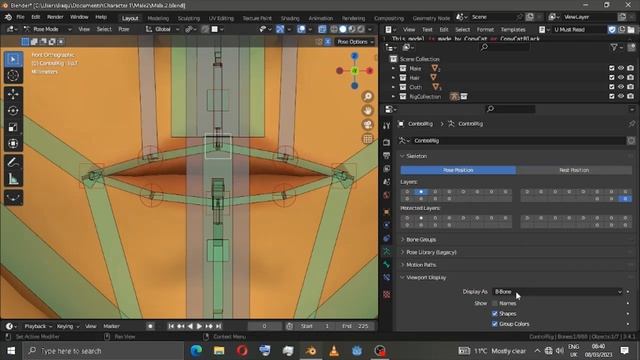The width and height of the screenshot is (640, 360).
Task: Open the text editor Templates menu
Action: click(513, 29)
